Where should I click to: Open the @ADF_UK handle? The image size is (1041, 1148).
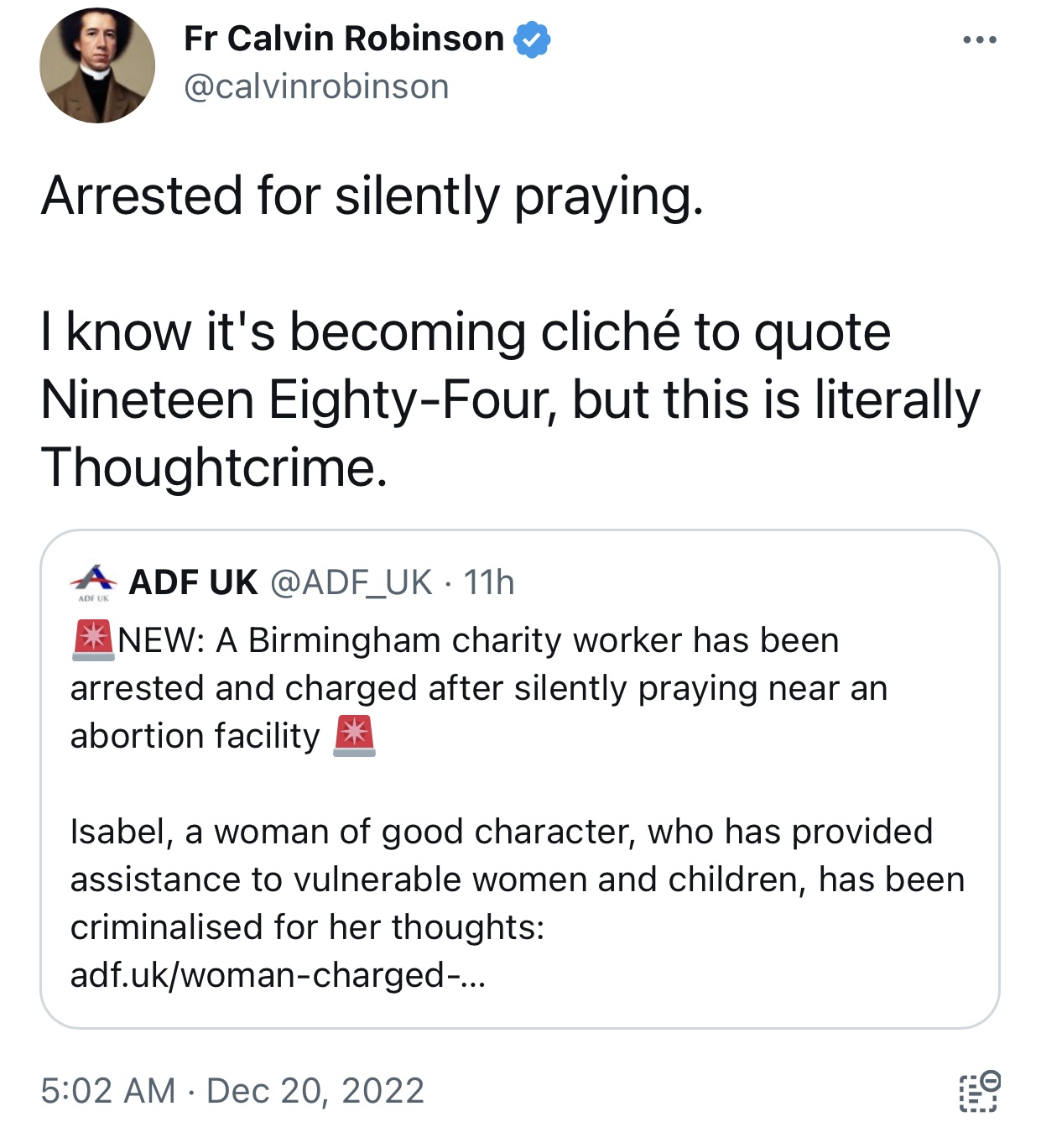351,582
